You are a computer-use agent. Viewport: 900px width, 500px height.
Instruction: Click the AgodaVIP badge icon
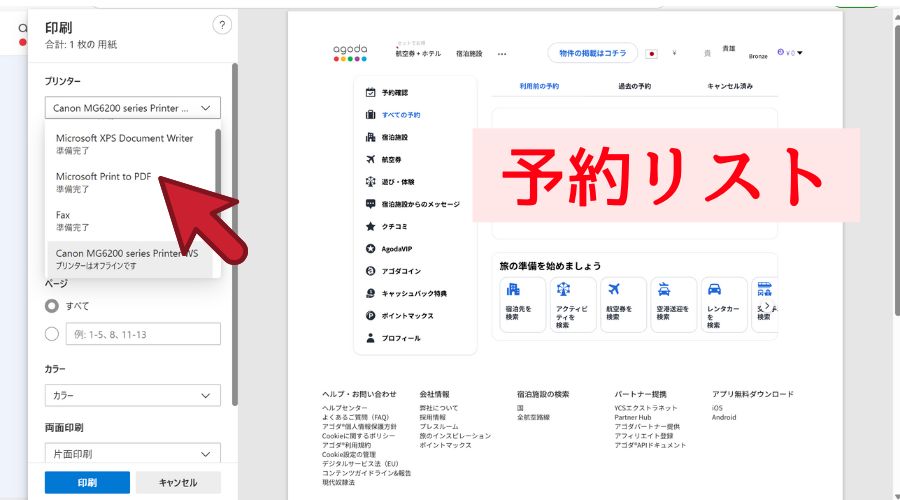371,249
